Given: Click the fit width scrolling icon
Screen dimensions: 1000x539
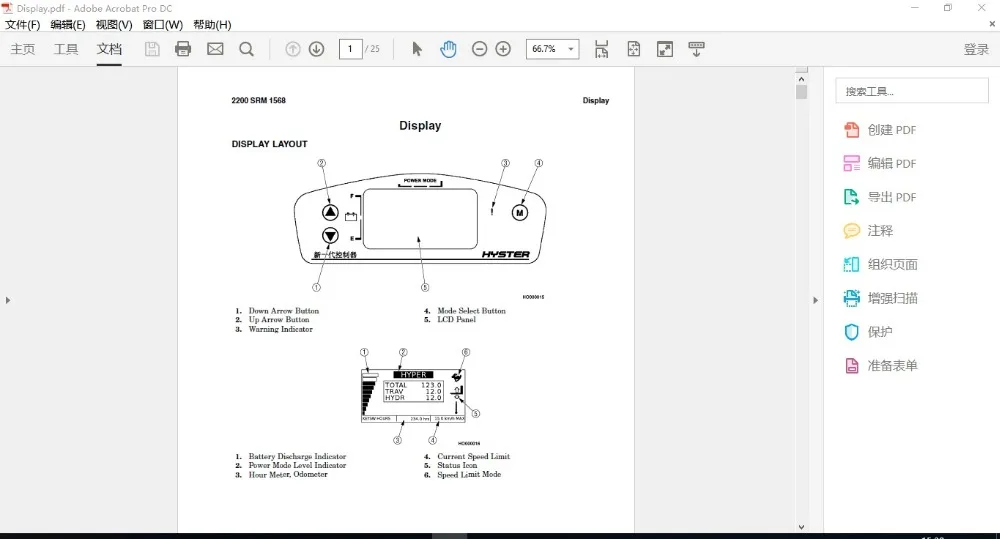Looking at the screenshot, I should pyautogui.click(x=601, y=49).
